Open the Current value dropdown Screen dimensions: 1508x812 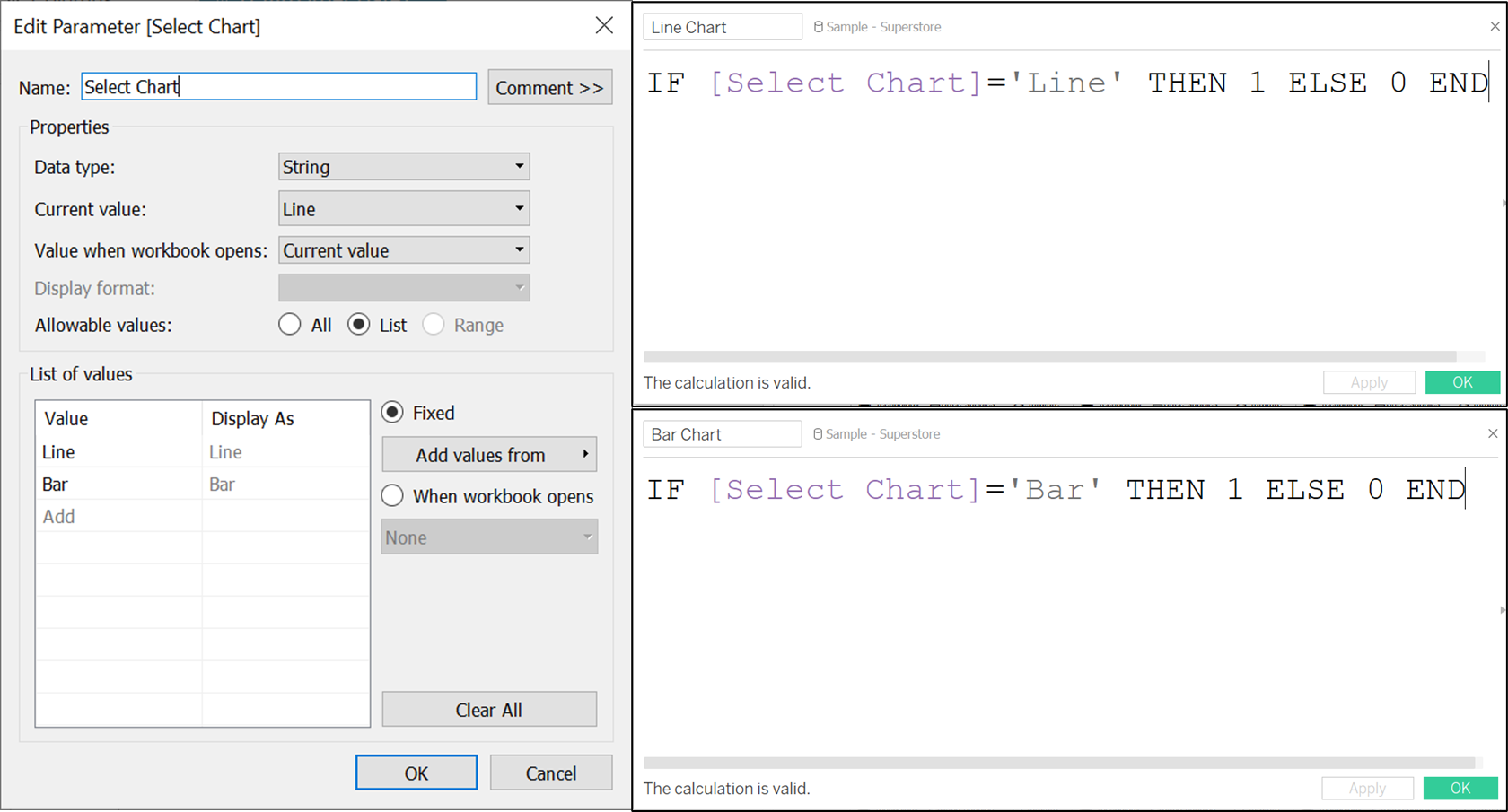click(404, 209)
